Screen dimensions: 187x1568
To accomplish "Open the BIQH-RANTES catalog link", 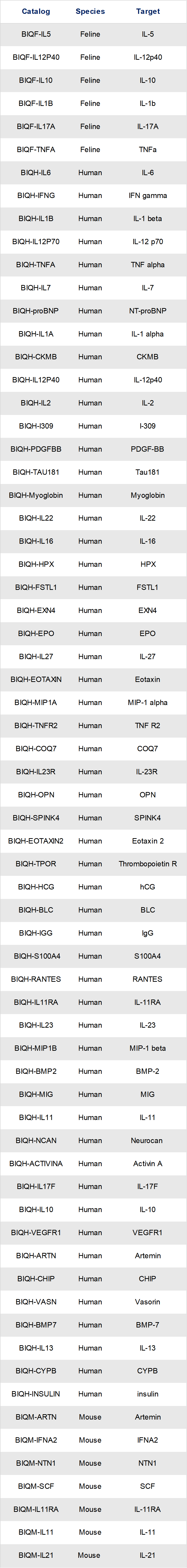I will 36,979.
